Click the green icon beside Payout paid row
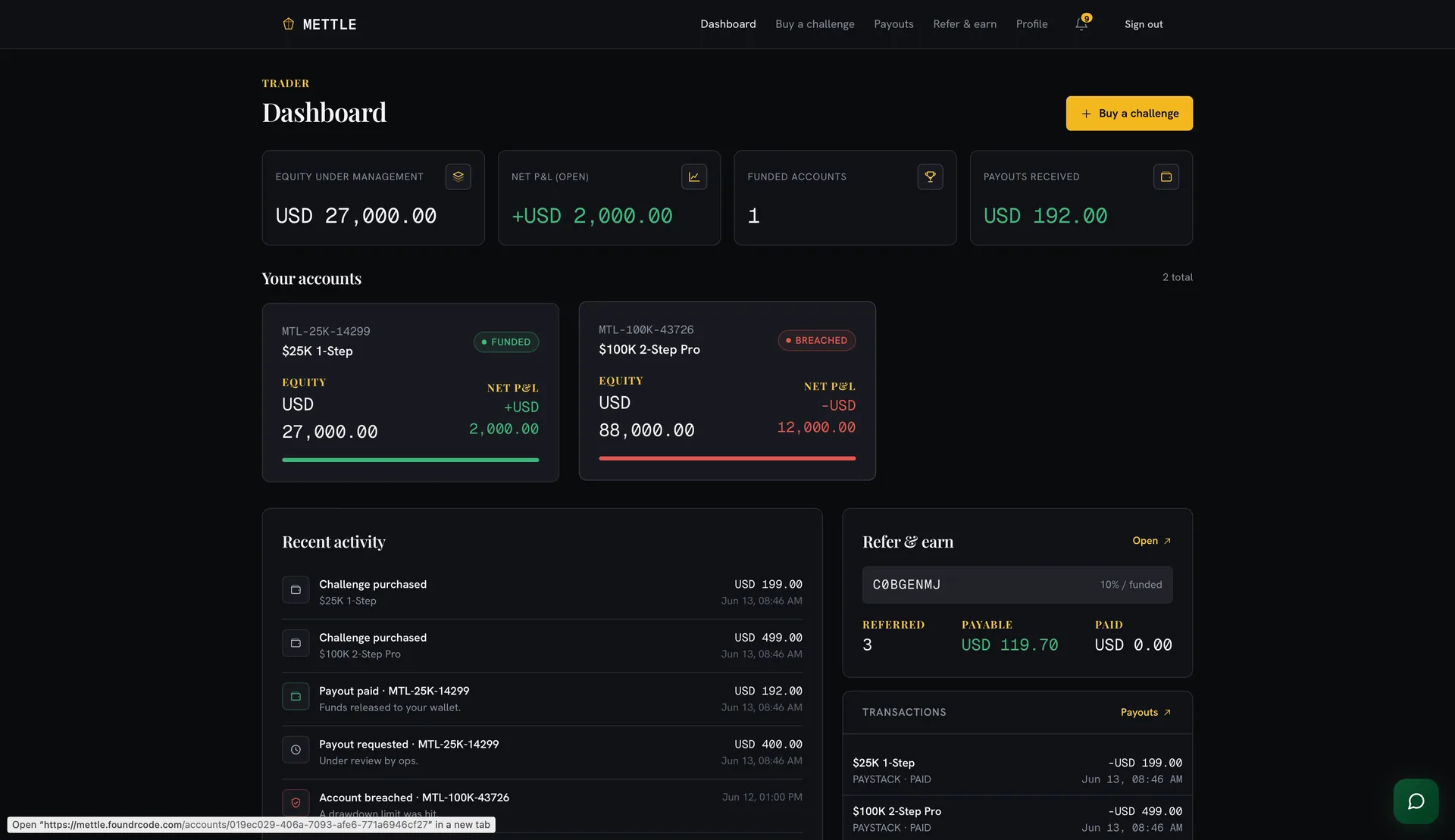Screen dimensions: 1455x840 pyautogui.click(x=296, y=696)
